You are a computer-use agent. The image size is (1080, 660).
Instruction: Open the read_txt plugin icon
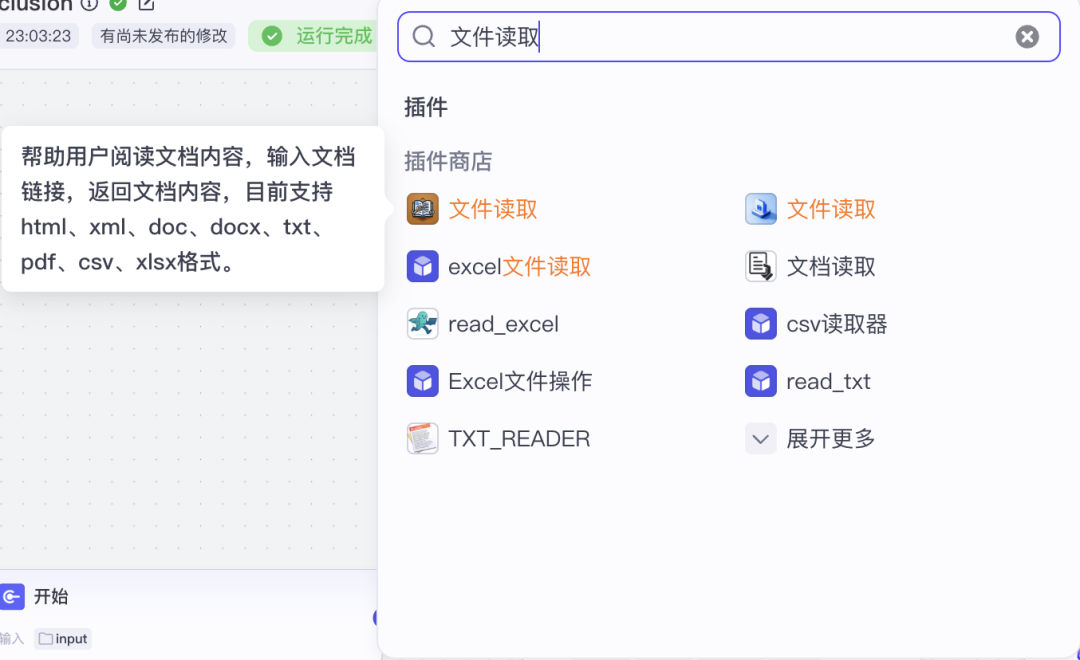(761, 381)
